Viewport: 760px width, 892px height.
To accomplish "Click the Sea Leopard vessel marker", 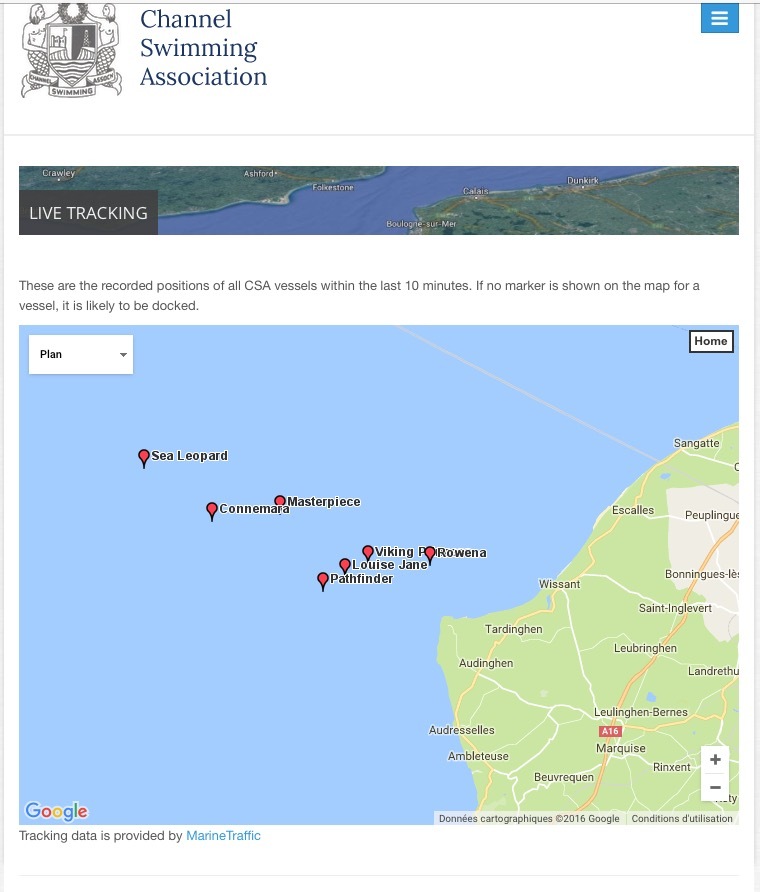I will (x=144, y=458).
